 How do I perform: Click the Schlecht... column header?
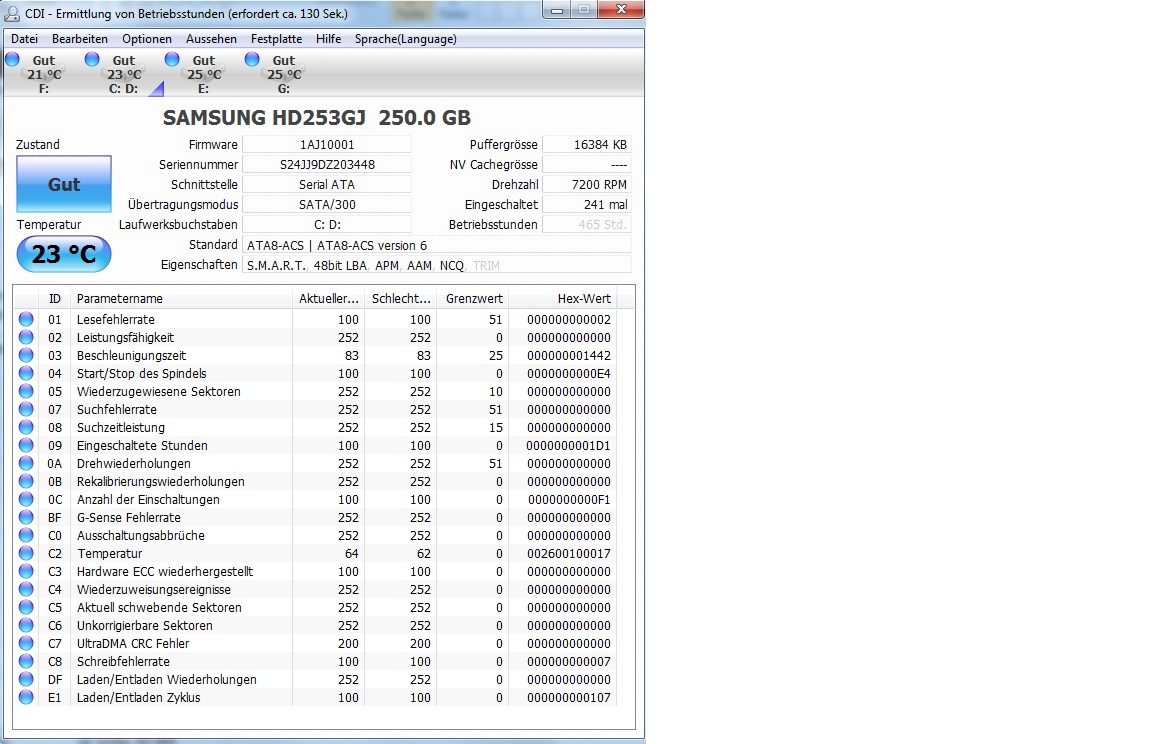[401, 299]
